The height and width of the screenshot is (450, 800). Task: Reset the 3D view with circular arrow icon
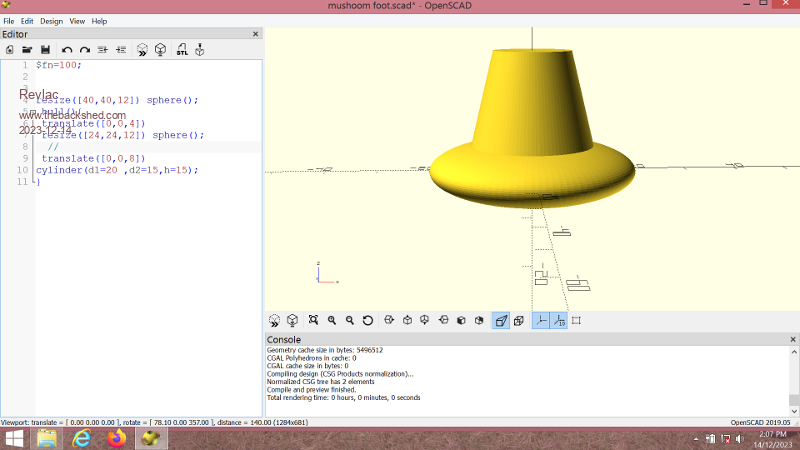[368, 321]
